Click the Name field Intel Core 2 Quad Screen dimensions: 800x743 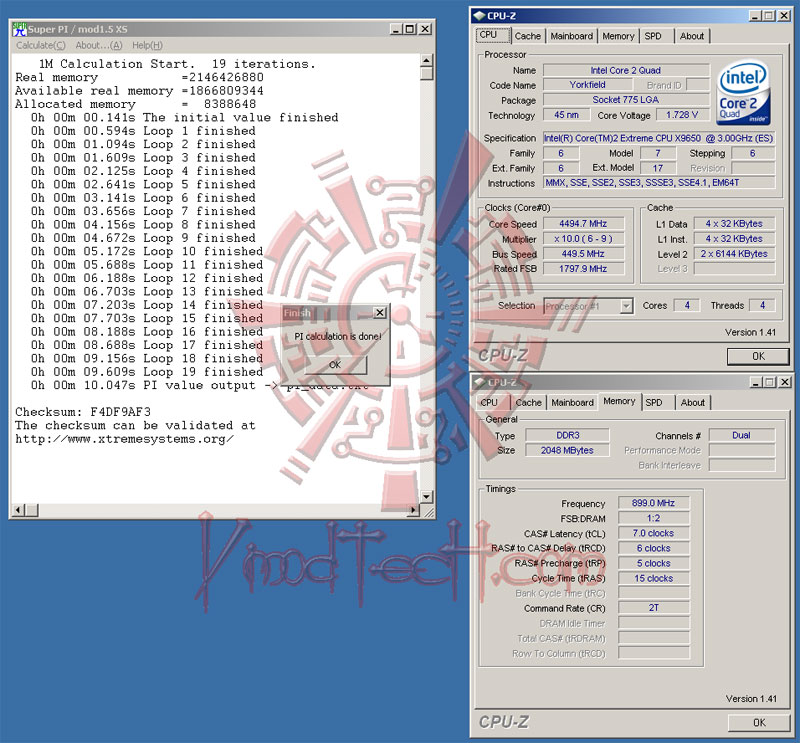click(x=626, y=70)
